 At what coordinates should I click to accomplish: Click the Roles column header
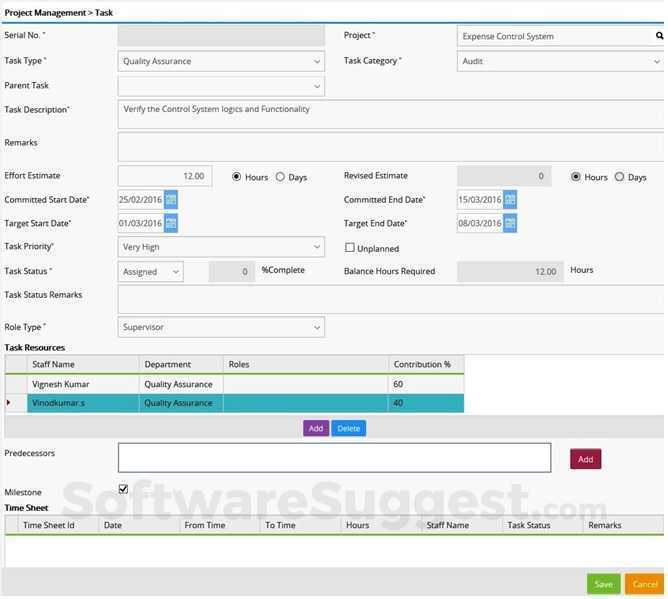[306, 364]
